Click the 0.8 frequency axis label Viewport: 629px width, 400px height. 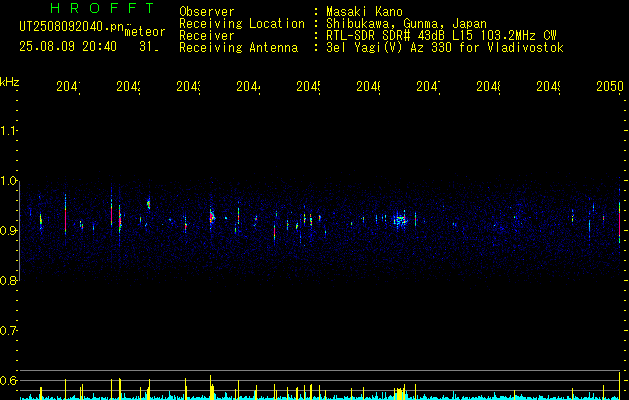(8, 281)
